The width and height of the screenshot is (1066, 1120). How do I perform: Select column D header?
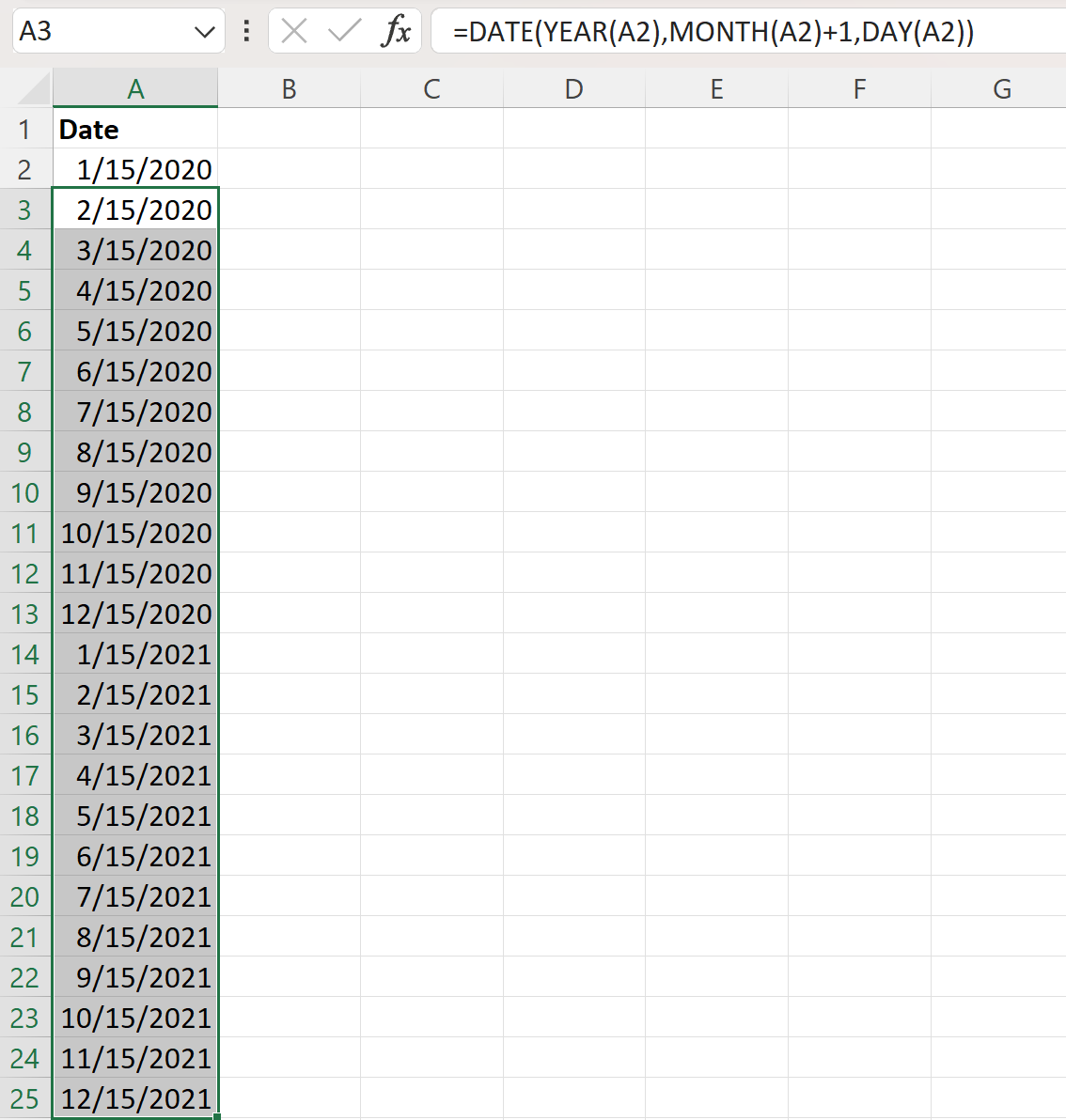(573, 88)
